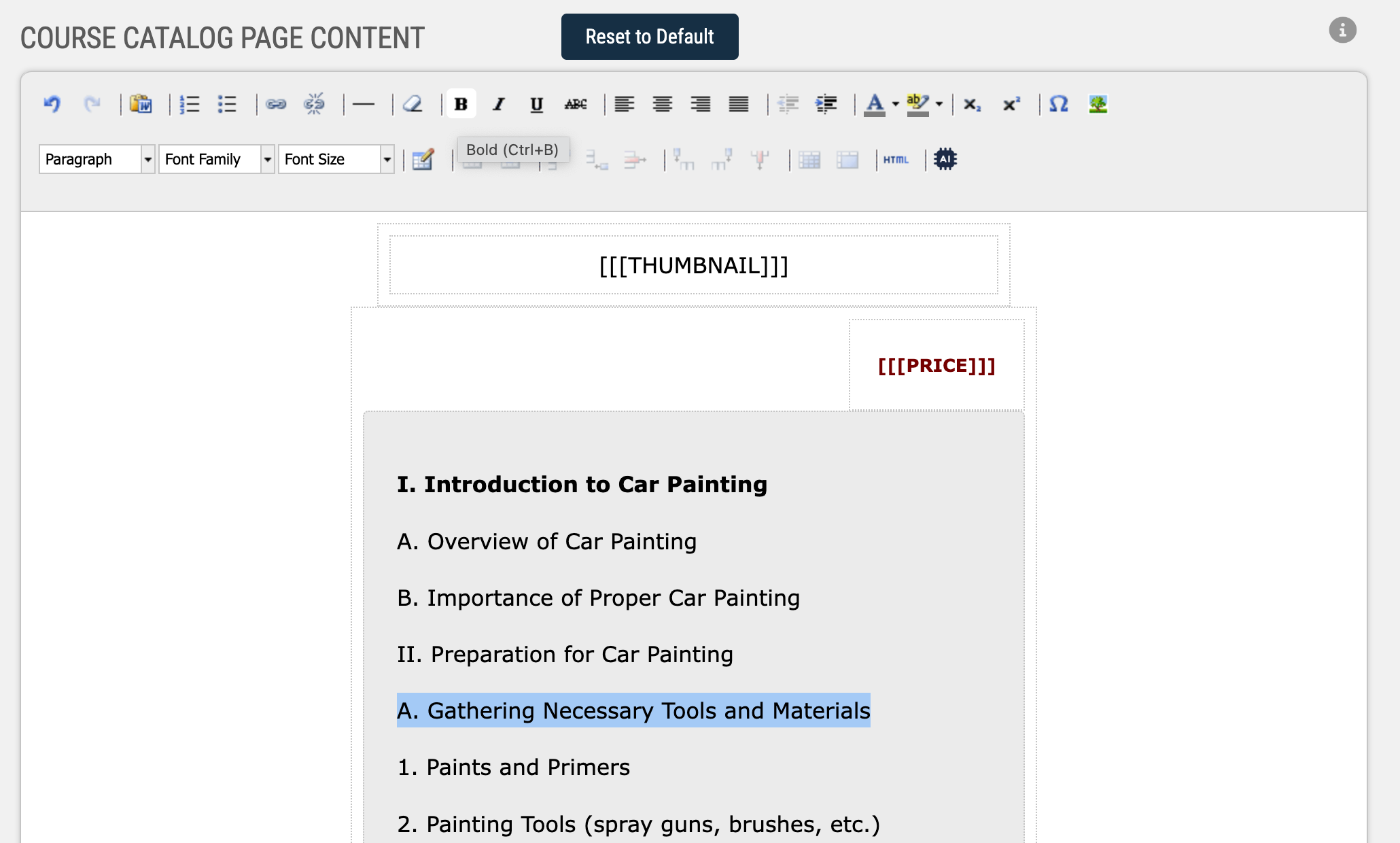Click the remove formatting eraser icon
This screenshot has height=843, width=1400.
tap(413, 104)
